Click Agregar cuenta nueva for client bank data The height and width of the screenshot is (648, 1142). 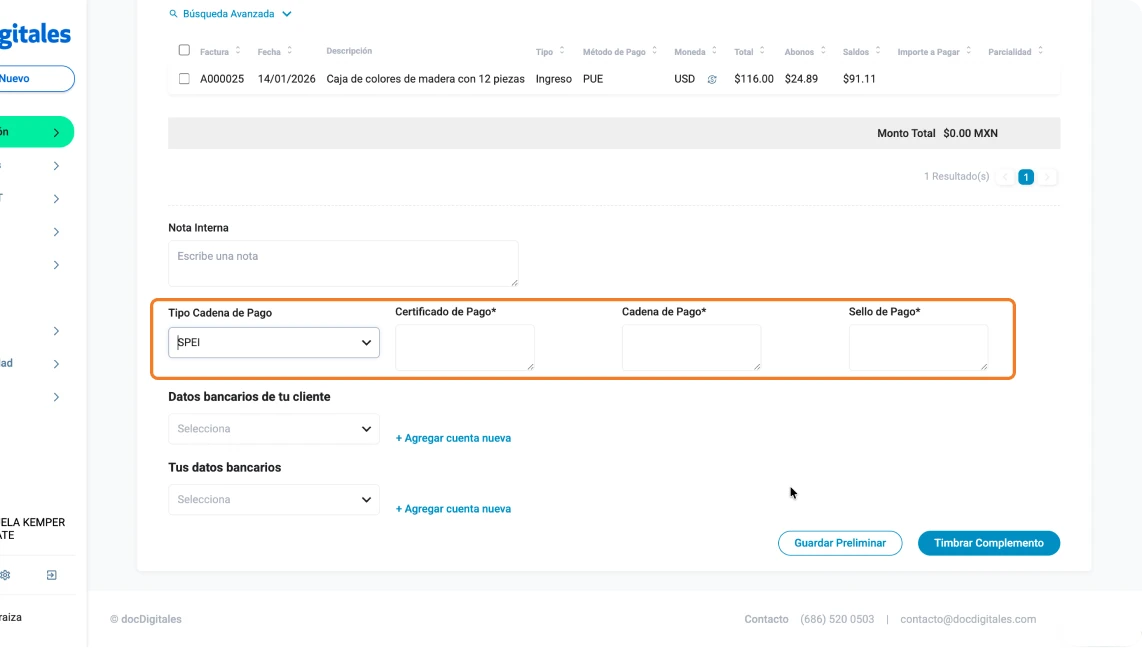click(x=453, y=438)
